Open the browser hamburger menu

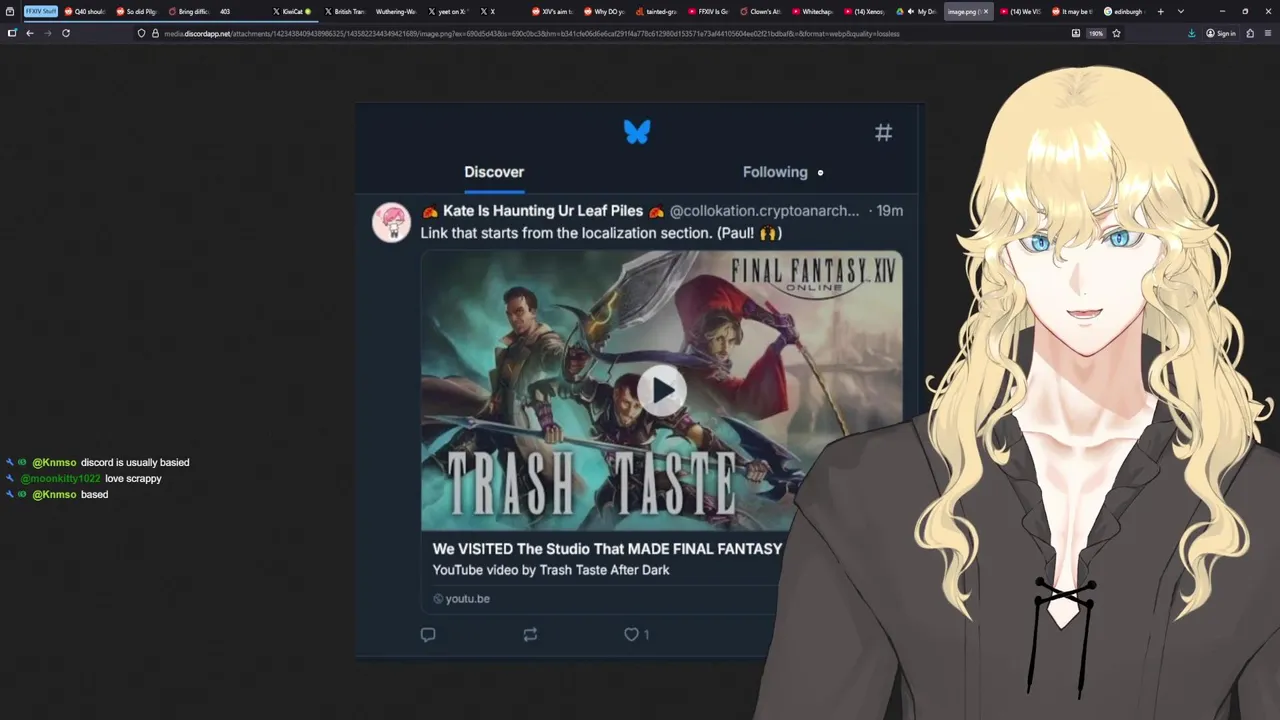point(1268,33)
